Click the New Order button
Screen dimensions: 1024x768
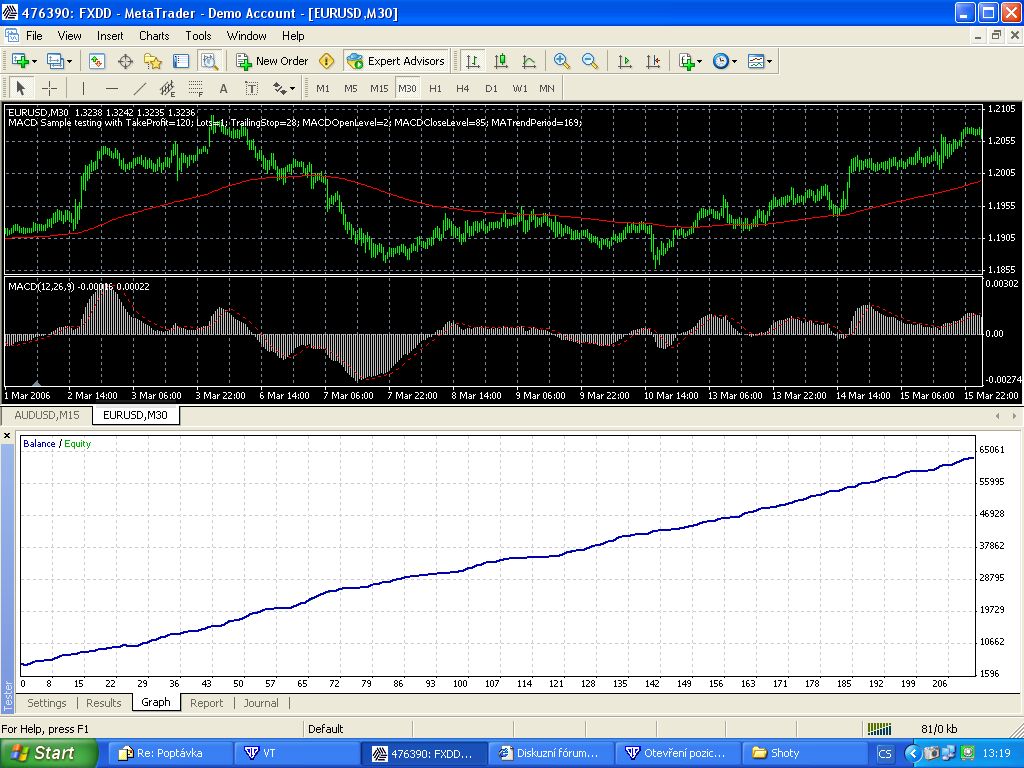point(272,61)
